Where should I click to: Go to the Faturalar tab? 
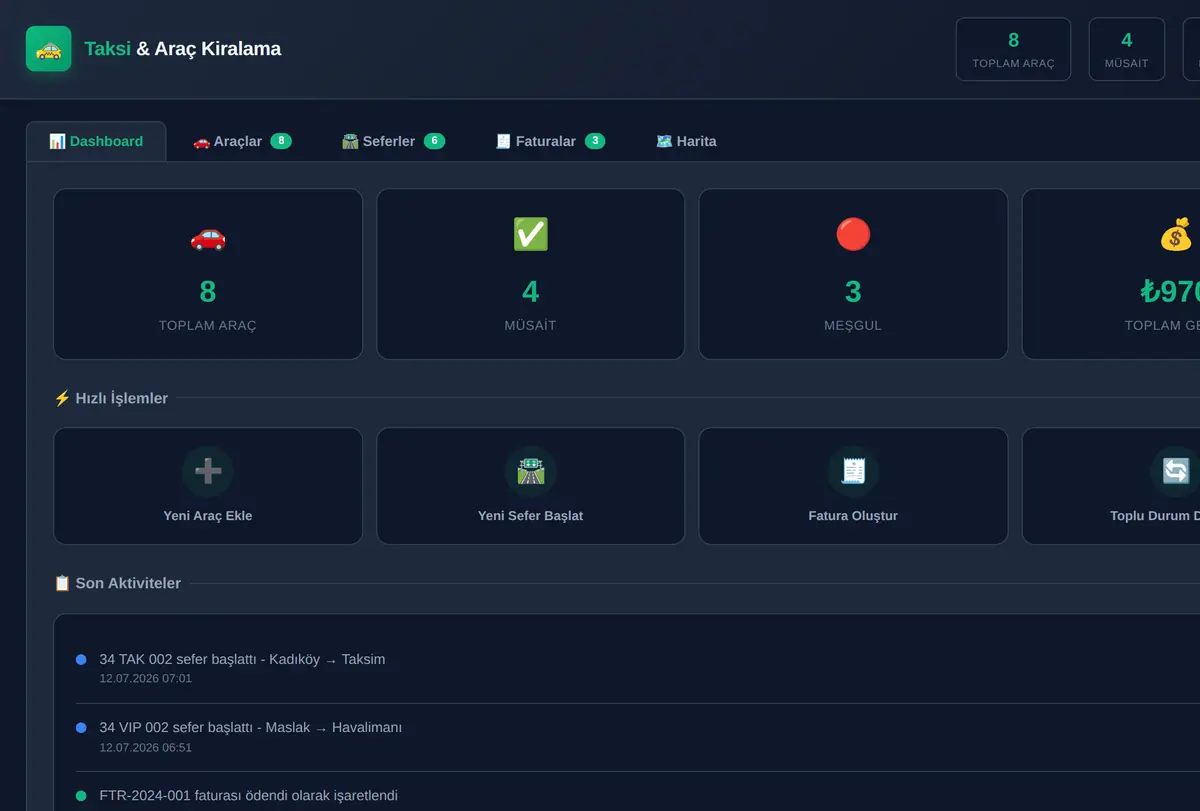[550, 141]
